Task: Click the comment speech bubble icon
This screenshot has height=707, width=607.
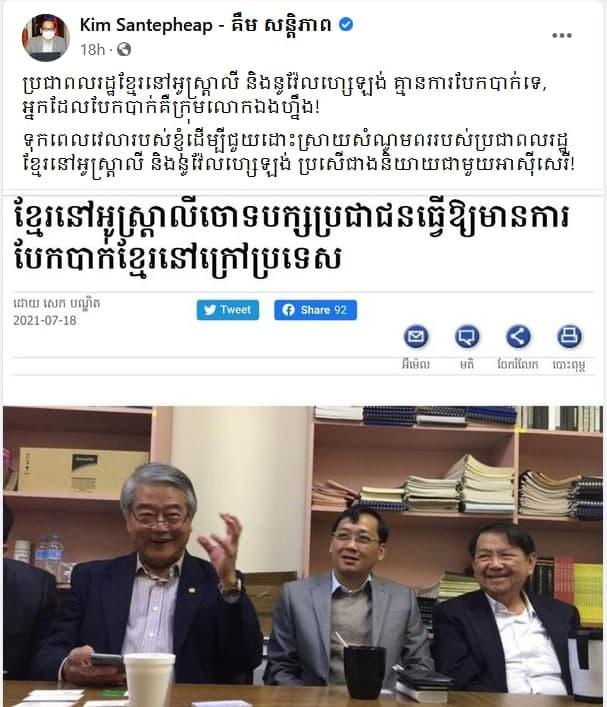Action: tap(467, 336)
